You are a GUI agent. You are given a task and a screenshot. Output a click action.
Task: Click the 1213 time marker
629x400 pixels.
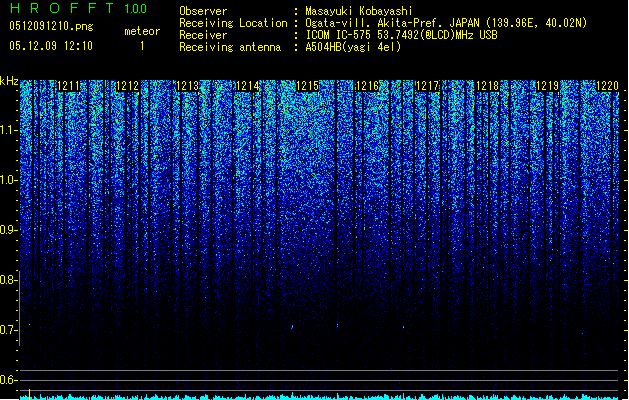(x=187, y=86)
